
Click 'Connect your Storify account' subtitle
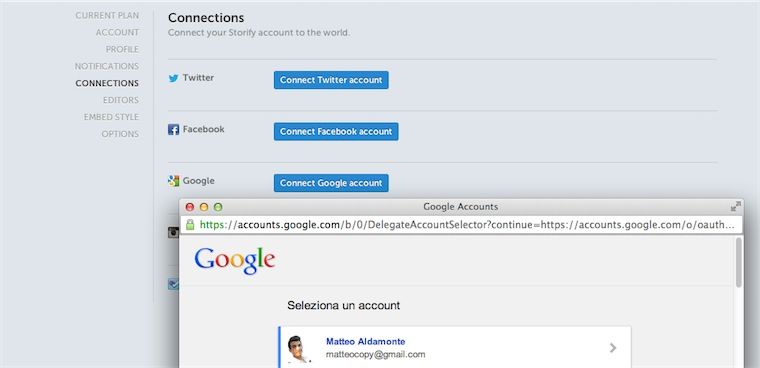click(259, 33)
